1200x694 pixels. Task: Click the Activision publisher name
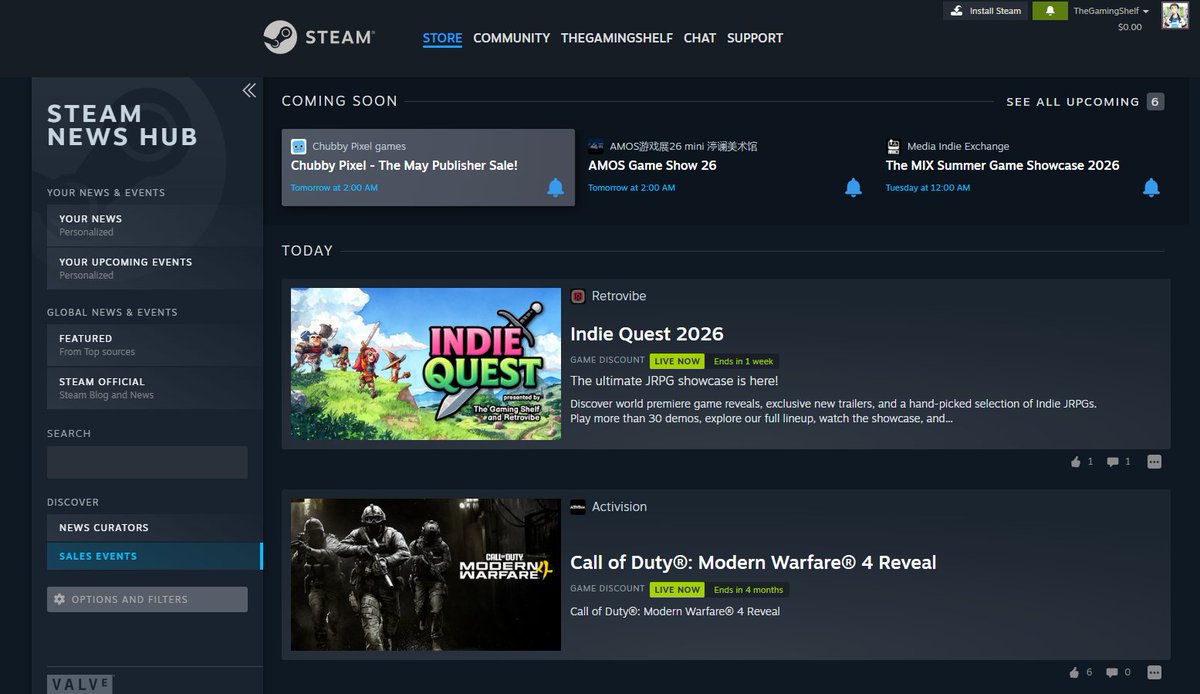click(x=619, y=507)
